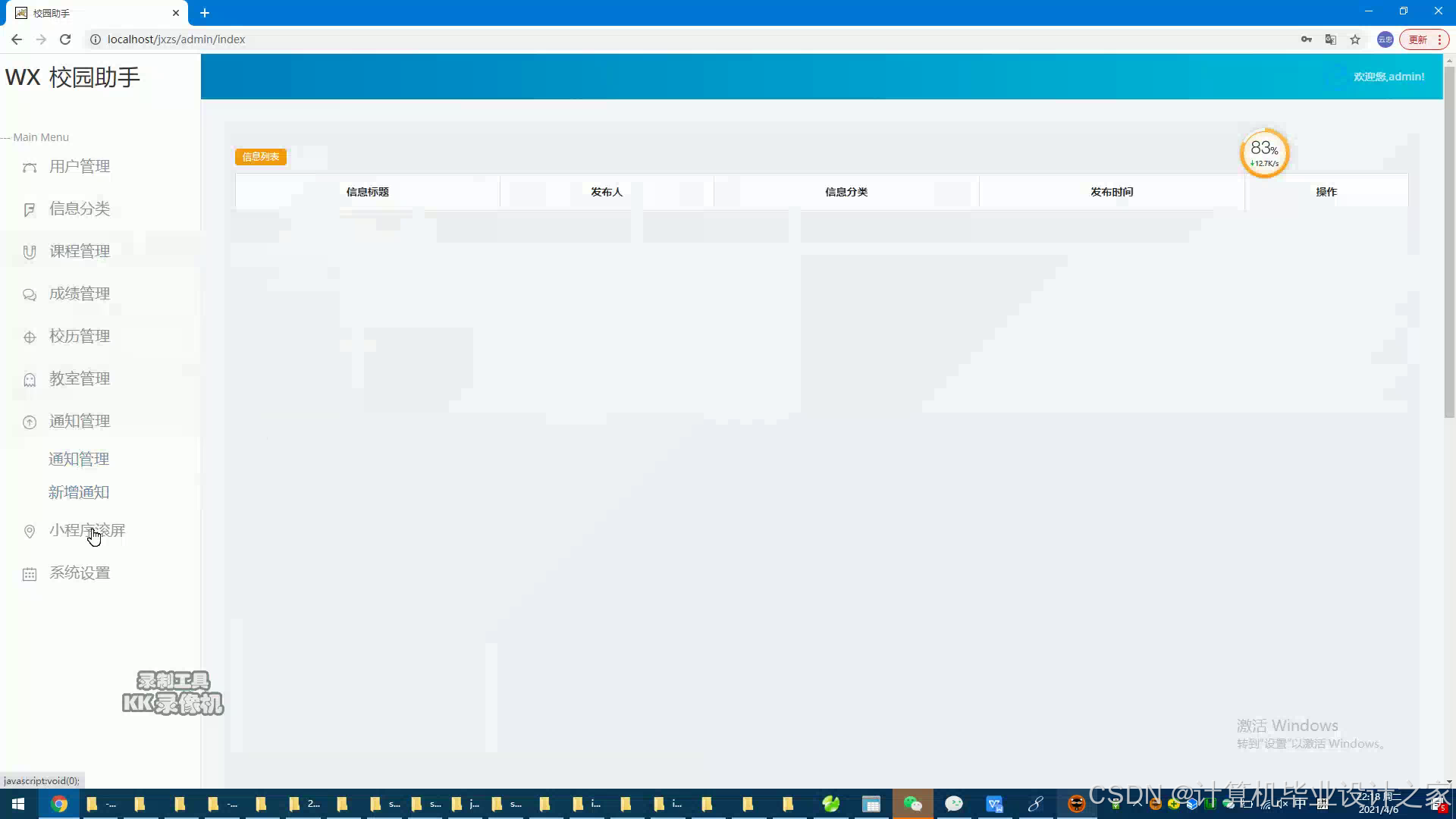This screenshot has width=1456, height=819.
Task: Click the 83% network speed floating widget
Action: tap(1264, 153)
